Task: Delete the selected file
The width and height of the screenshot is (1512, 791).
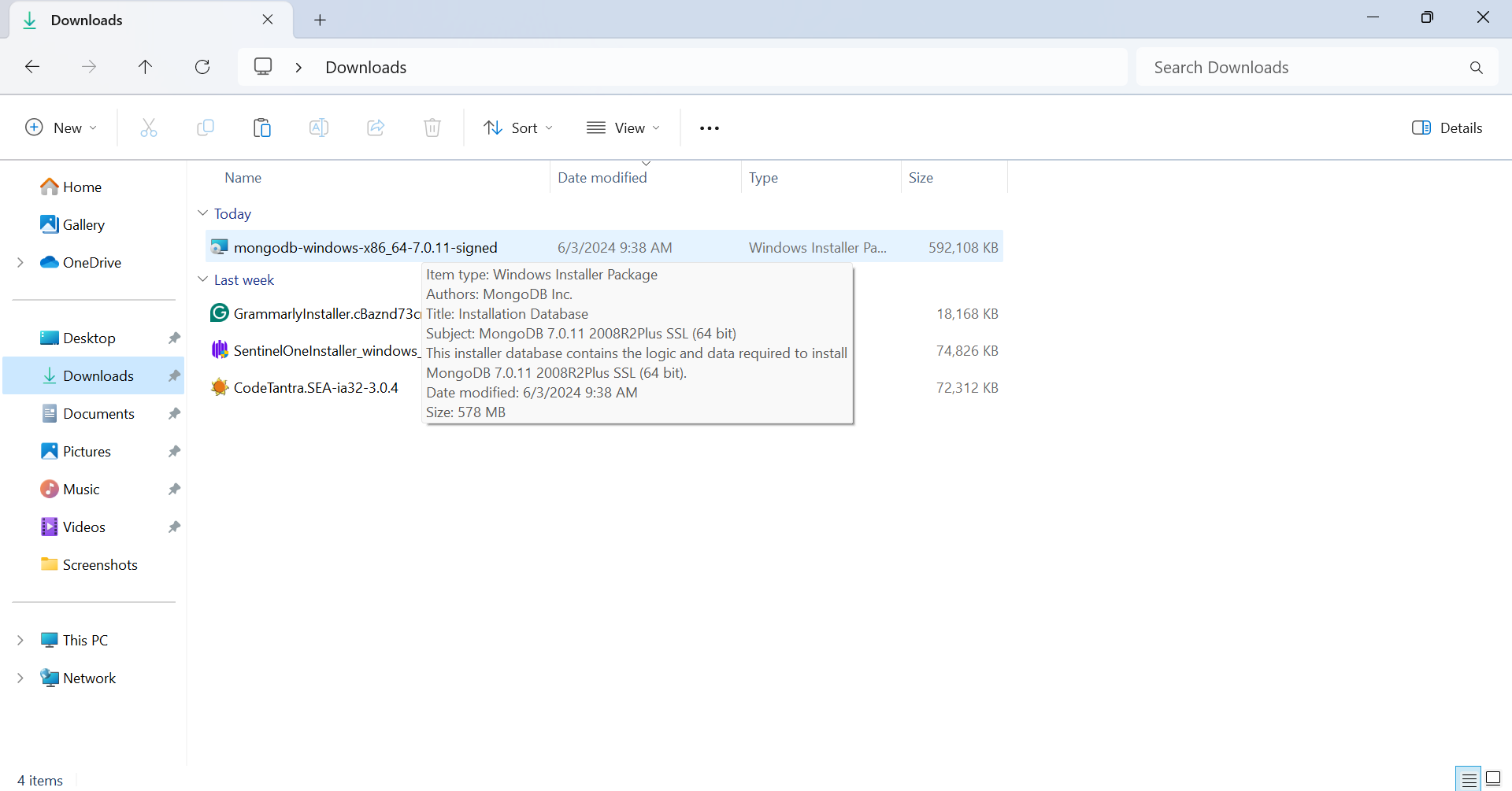Action: (x=432, y=127)
